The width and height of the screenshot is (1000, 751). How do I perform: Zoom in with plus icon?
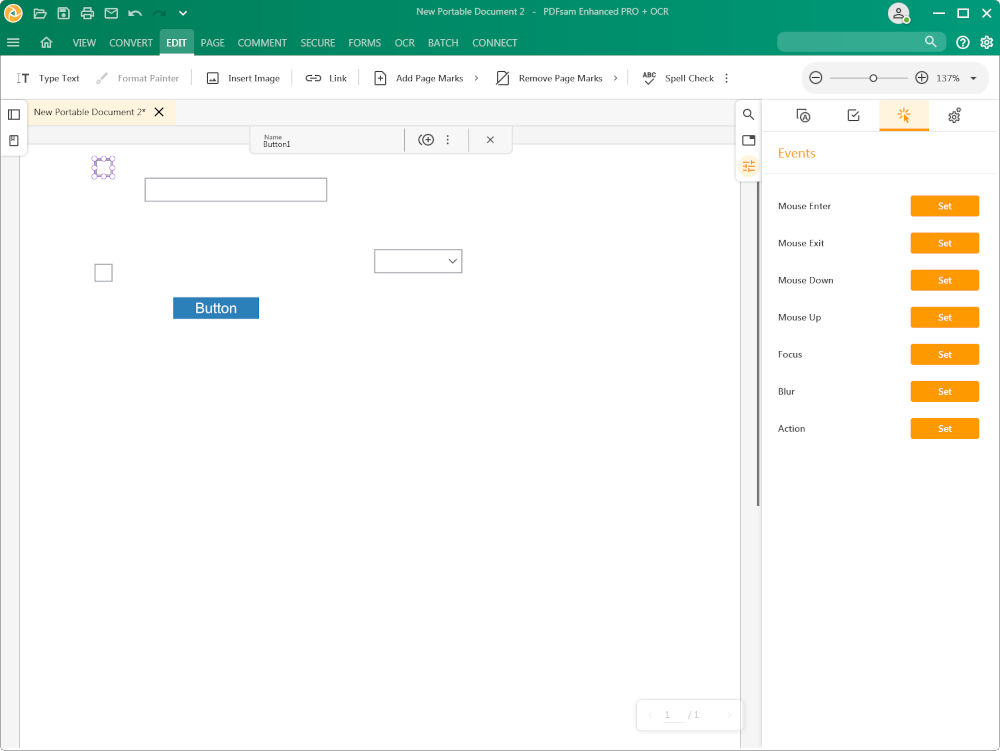tap(922, 78)
